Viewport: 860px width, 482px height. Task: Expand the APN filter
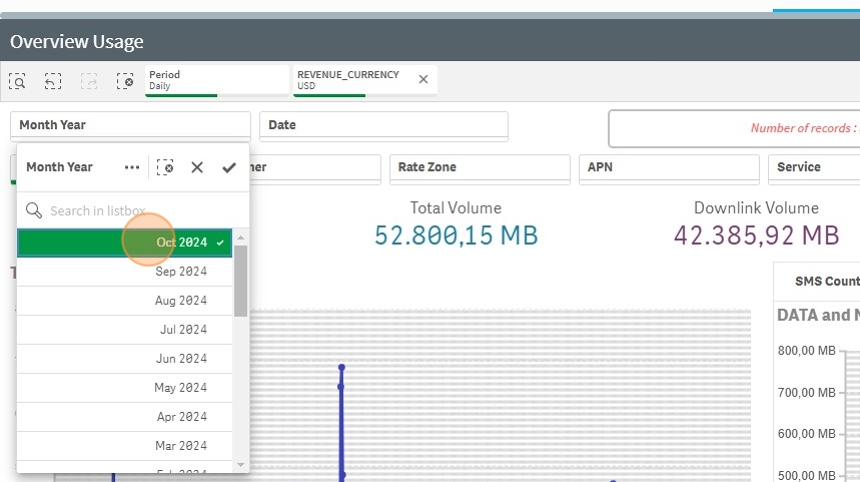(x=669, y=168)
